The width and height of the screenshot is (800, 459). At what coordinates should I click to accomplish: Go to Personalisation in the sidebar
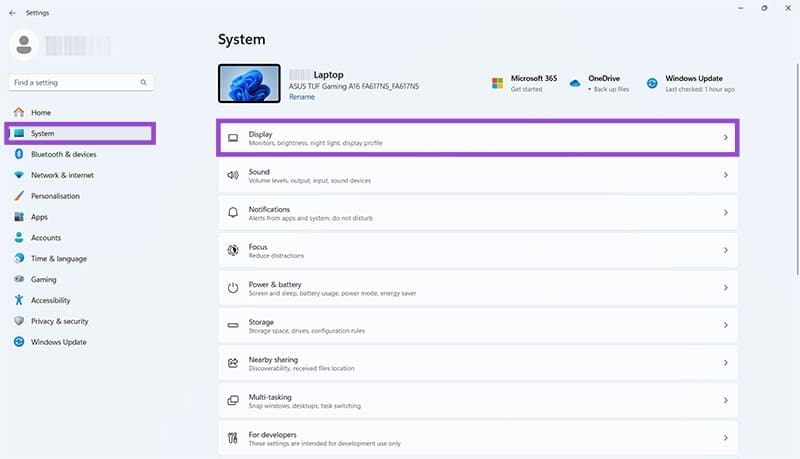tap(55, 196)
